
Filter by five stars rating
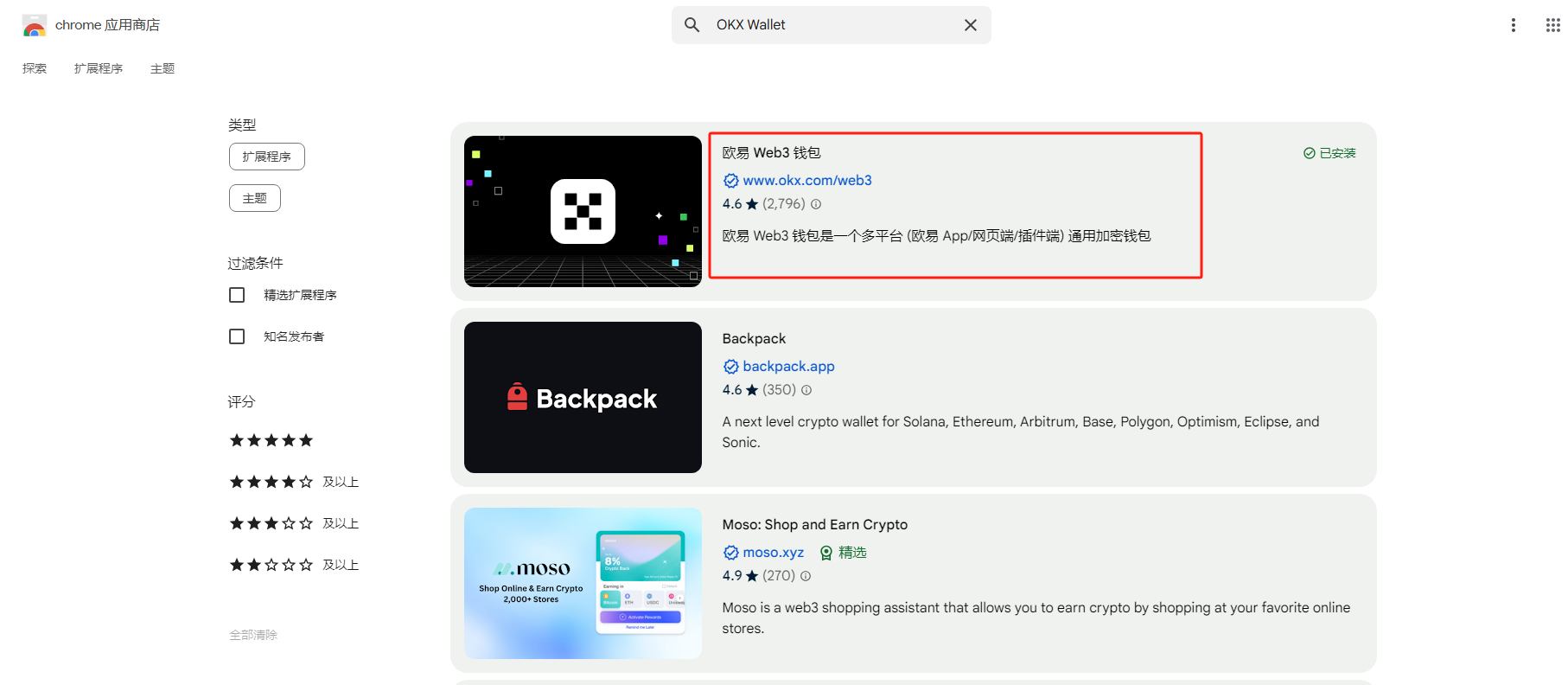click(x=271, y=440)
